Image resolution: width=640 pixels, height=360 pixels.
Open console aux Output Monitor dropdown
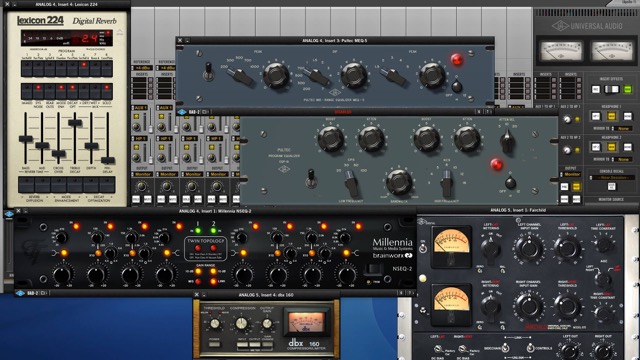pos(572,174)
